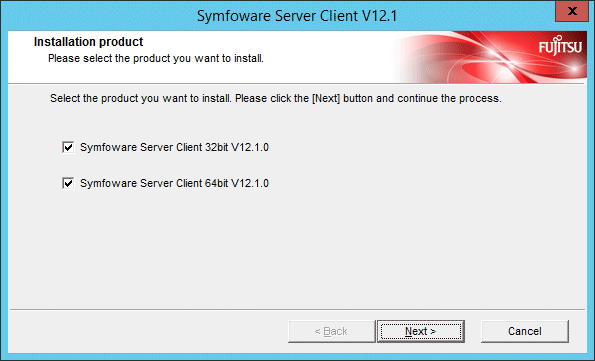Click the 'Please select the product' subtitle
This screenshot has width=595, height=361.
[x=156, y=58]
